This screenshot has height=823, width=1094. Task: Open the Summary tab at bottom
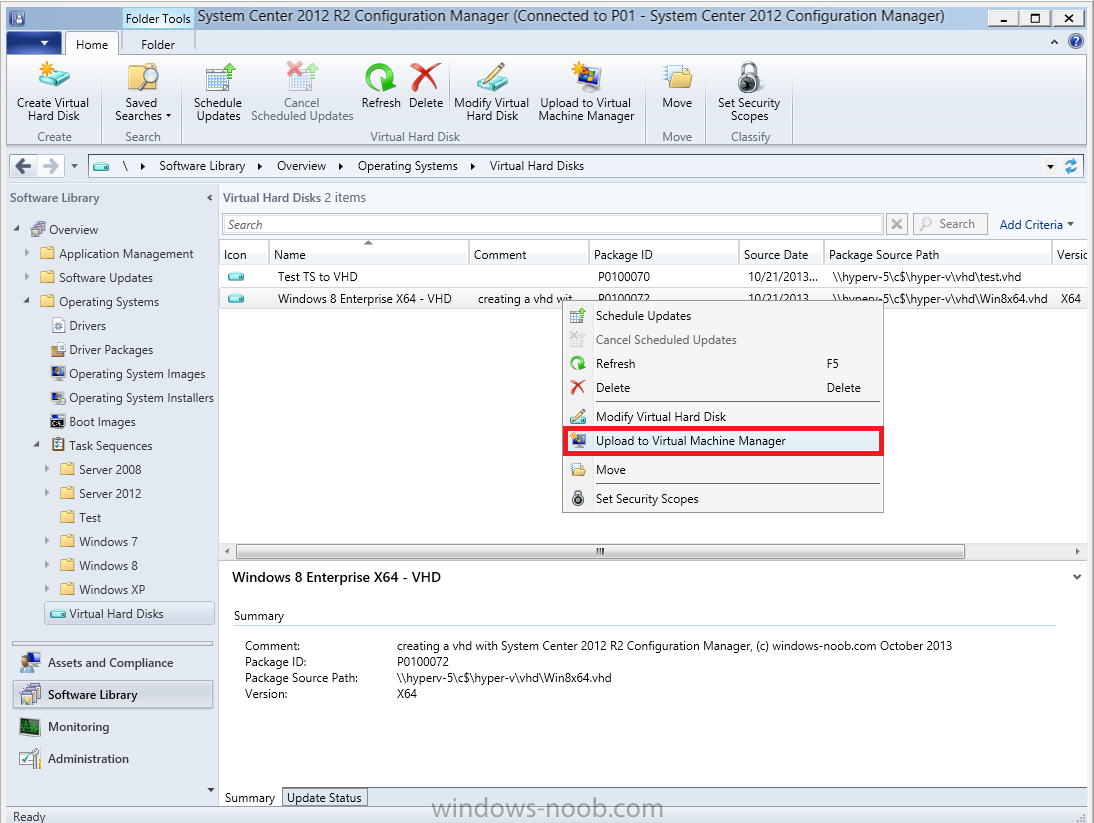(250, 797)
